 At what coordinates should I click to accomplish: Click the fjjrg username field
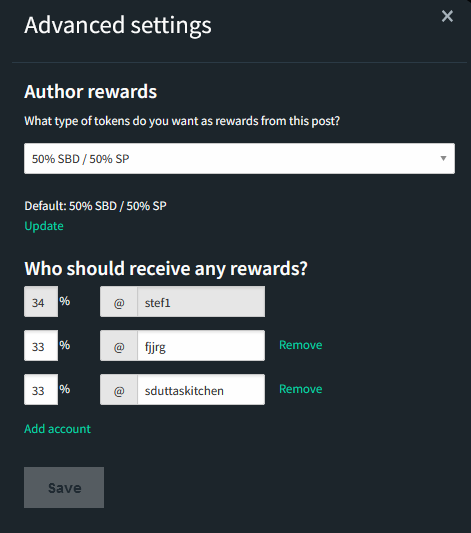pyautogui.click(x=201, y=345)
